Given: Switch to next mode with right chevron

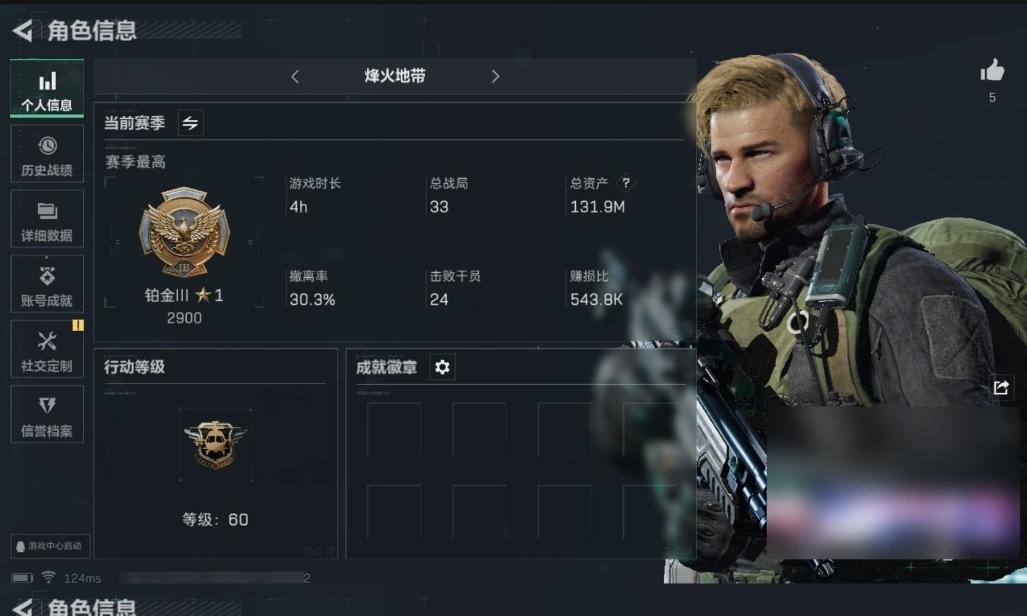Looking at the screenshot, I should point(495,77).
